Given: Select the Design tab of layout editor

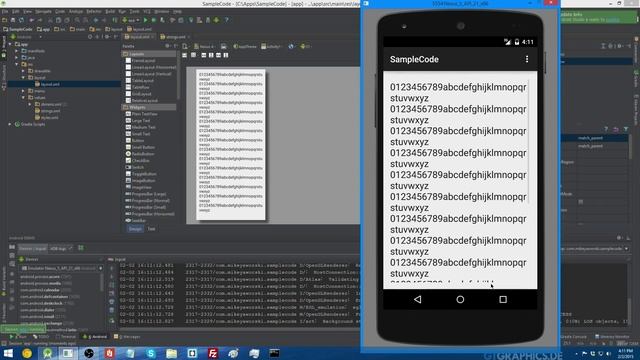Looking at the screenshot, I should tap(136, 229).
